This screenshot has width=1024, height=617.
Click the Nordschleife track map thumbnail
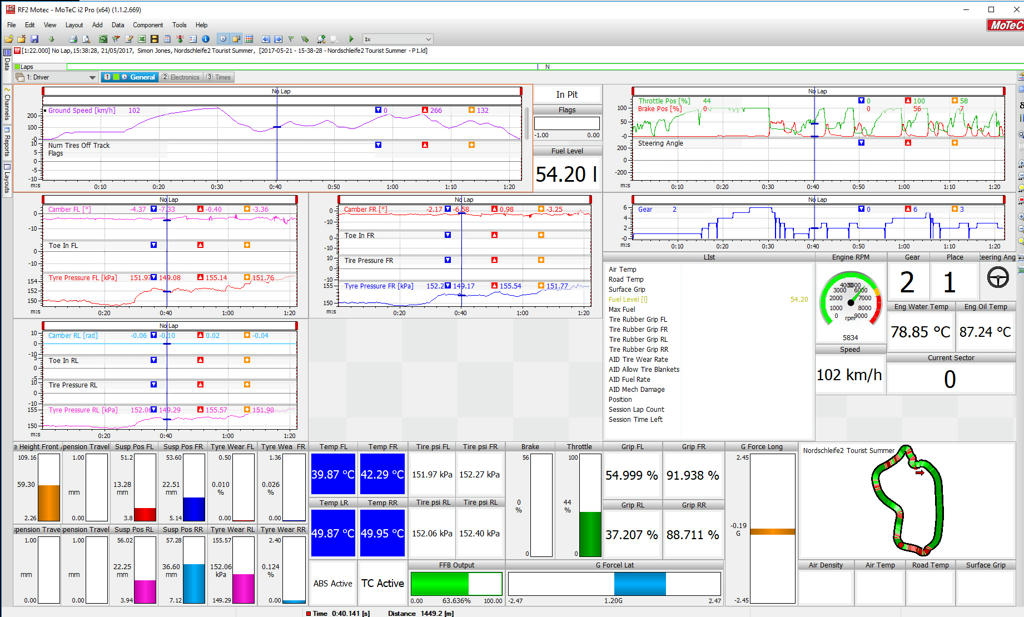(908, 499)
